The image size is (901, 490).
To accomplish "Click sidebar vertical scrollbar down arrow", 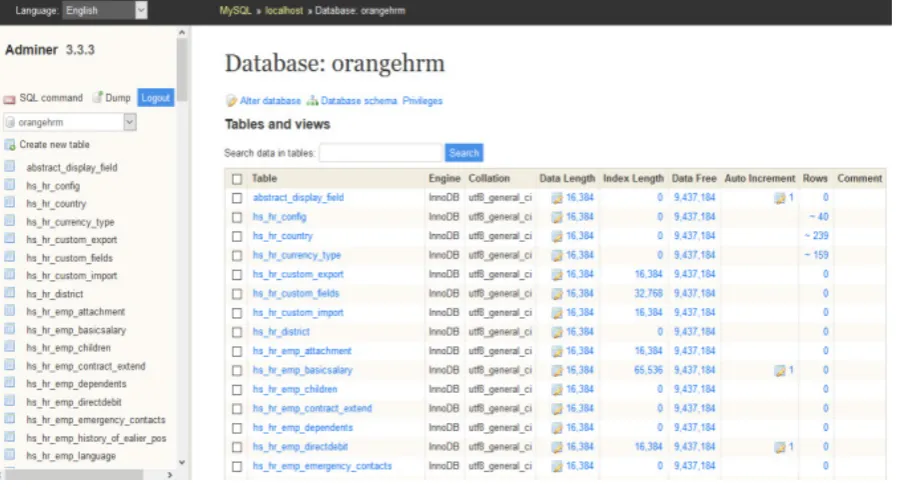I will [x=182, y=462].
